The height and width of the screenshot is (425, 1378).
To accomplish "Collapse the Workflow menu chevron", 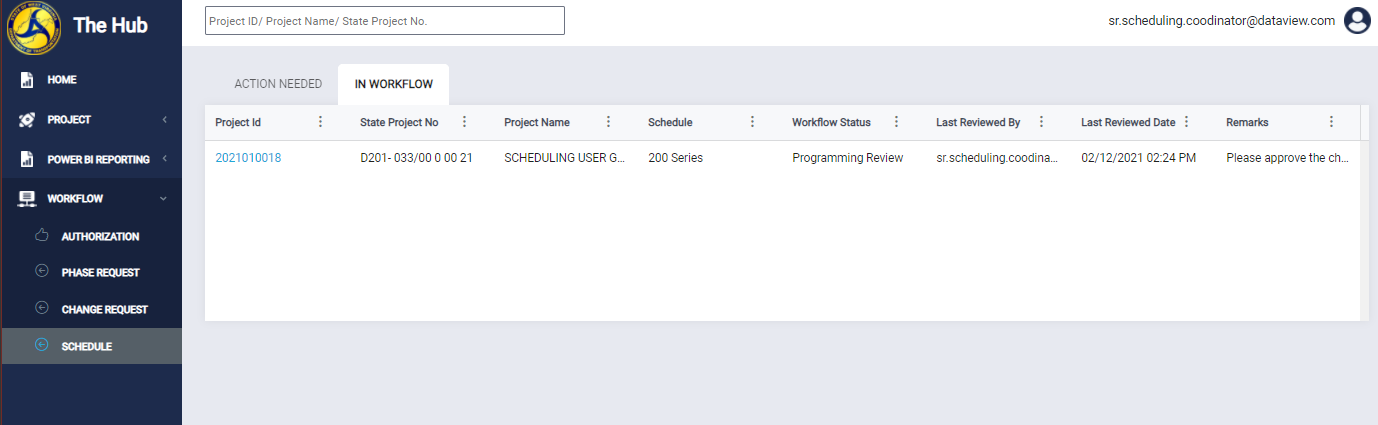I will pos(164,199).
